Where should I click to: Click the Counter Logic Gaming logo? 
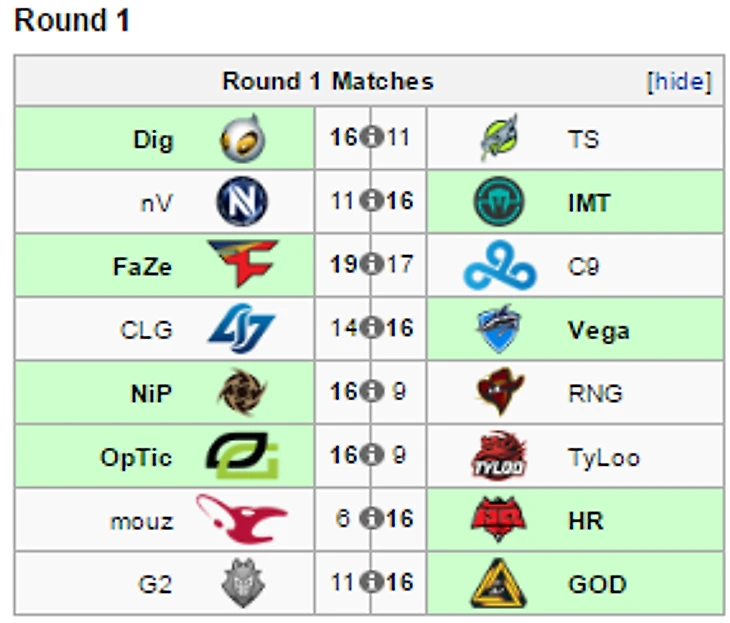[x=242, y=329]
